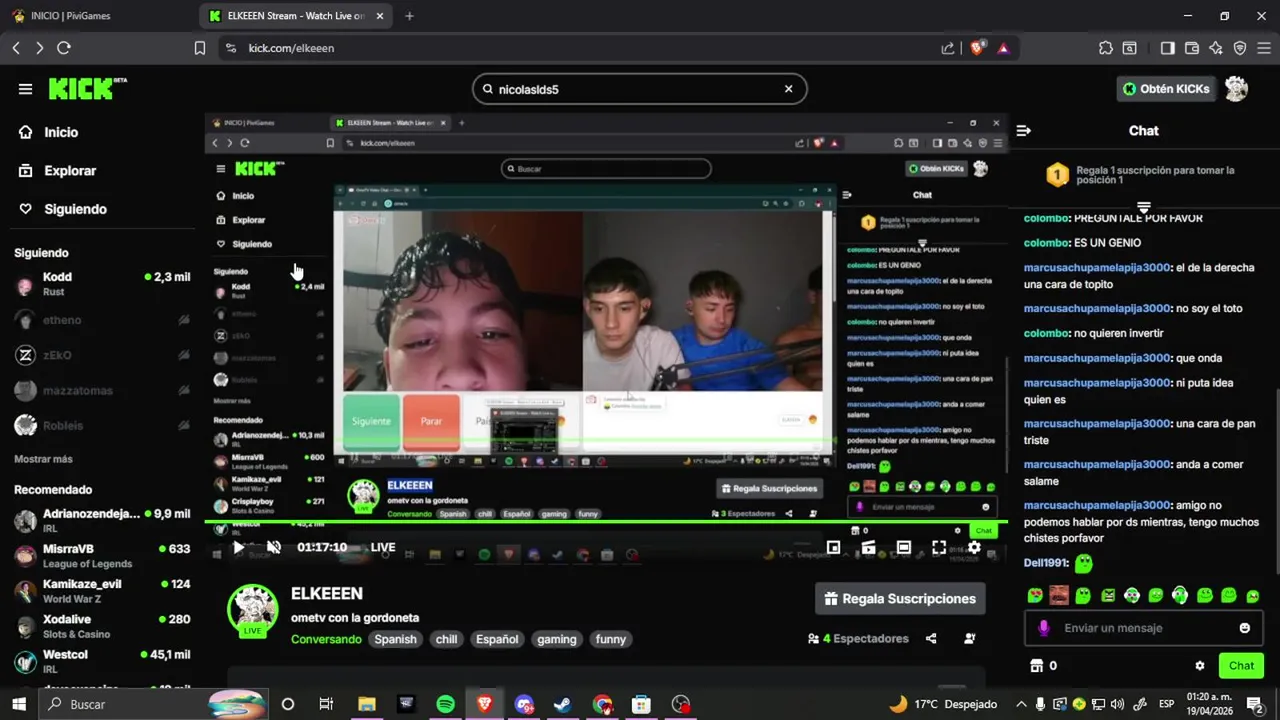Insert the portrait photo emote from quick emotes

(x=1059, y=595)
